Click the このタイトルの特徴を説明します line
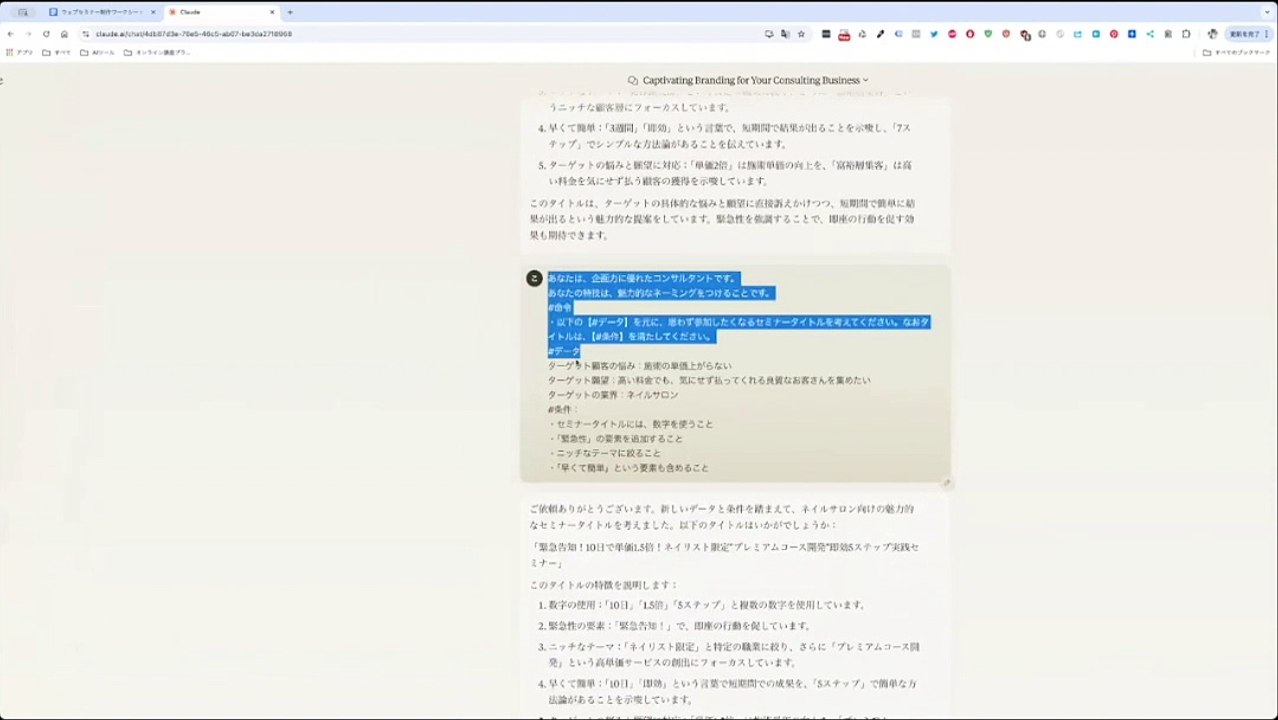This screenshot has width=1278, height=720. (604, 585)
